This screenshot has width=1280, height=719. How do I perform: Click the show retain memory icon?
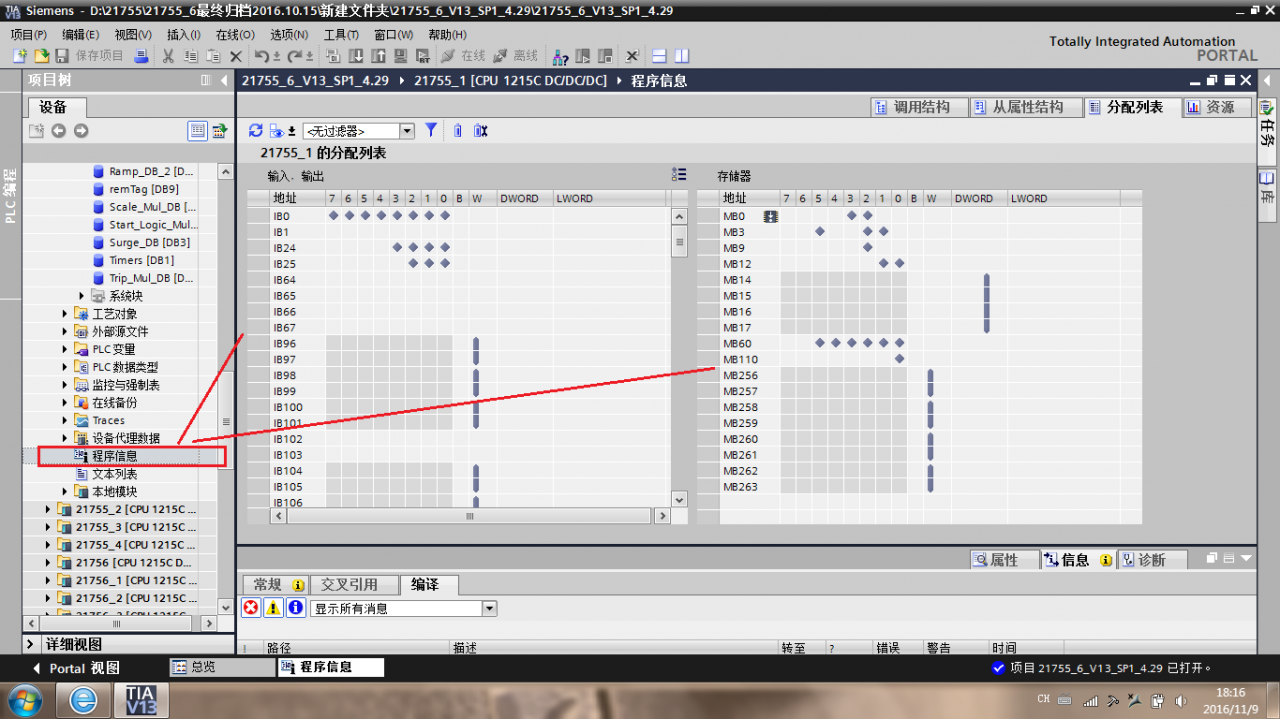[x=458, y=130]
